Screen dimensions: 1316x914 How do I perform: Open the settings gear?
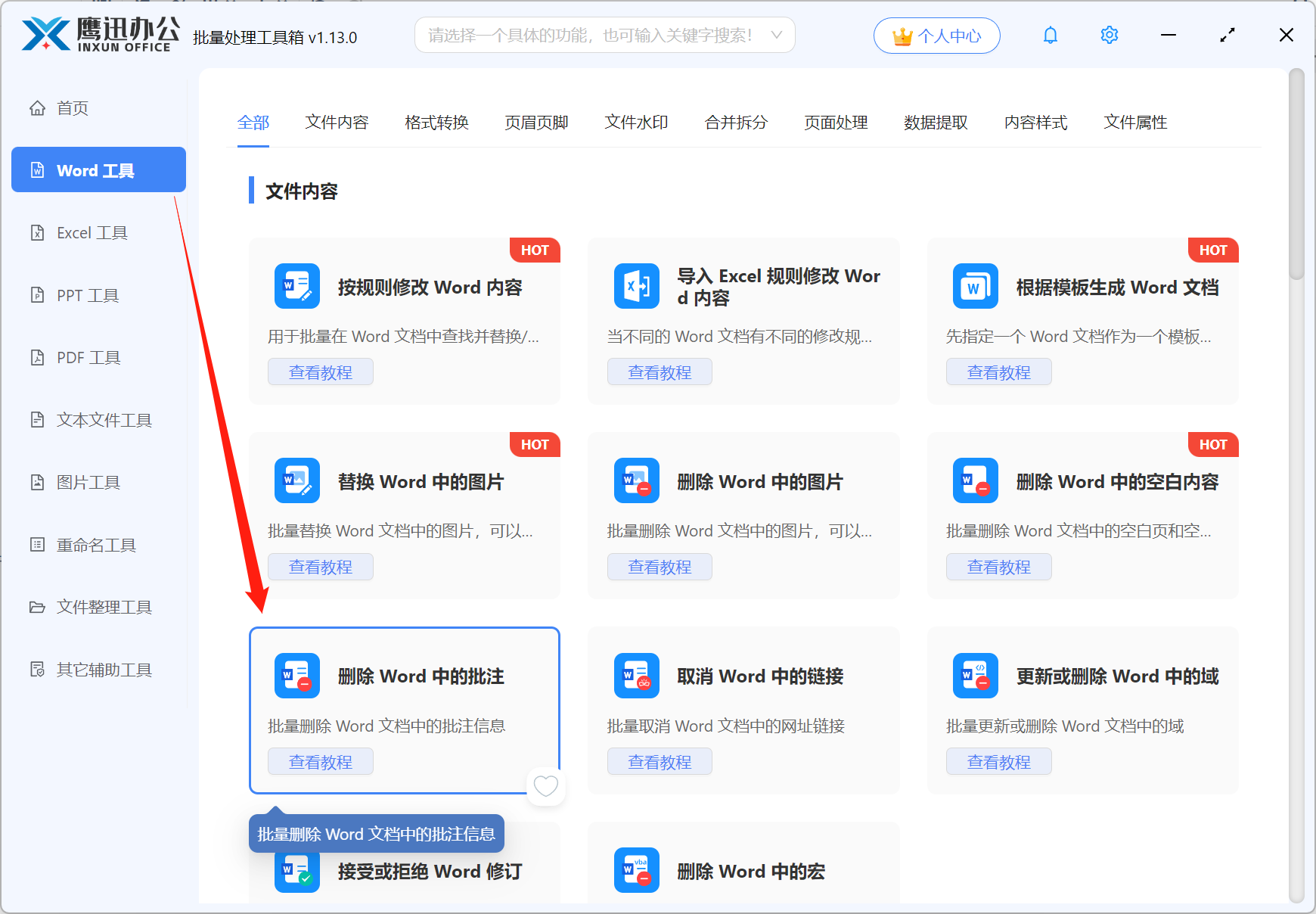[1109, 35]
